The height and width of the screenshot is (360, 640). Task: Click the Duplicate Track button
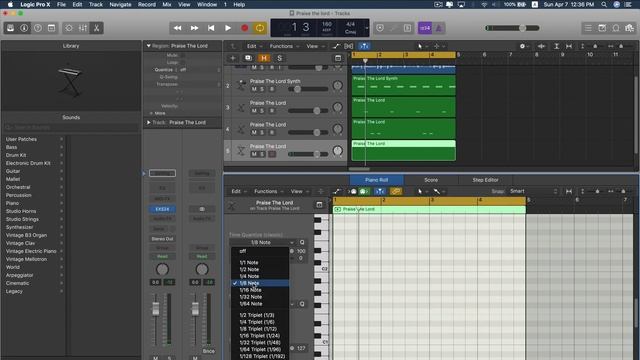click(248, 58)
